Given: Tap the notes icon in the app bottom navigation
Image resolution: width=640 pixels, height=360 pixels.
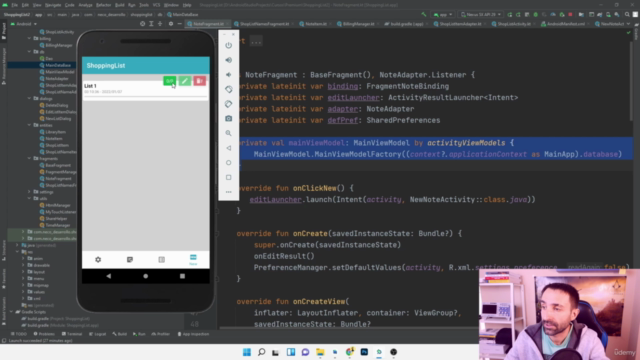Looking at the screenshot, I should click(x=130, y=260).
